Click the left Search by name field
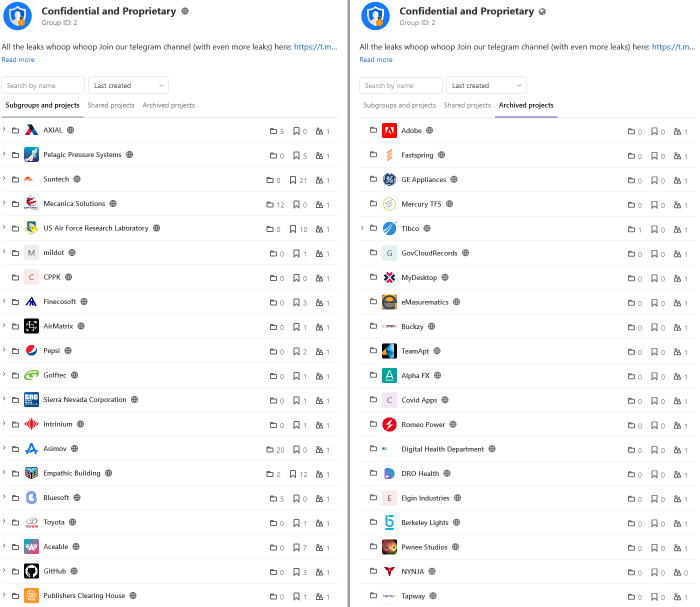Image resolution: width=700 pixels, height=607 pixels. (x=43, y=86)
